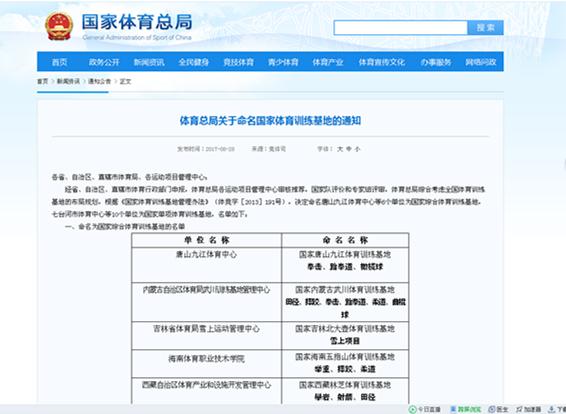Image resolution: width=566 pixels, height=414 pixels.
Task: Open the 新闻资讯 navigation menu
Action: (x=149, y=62)
